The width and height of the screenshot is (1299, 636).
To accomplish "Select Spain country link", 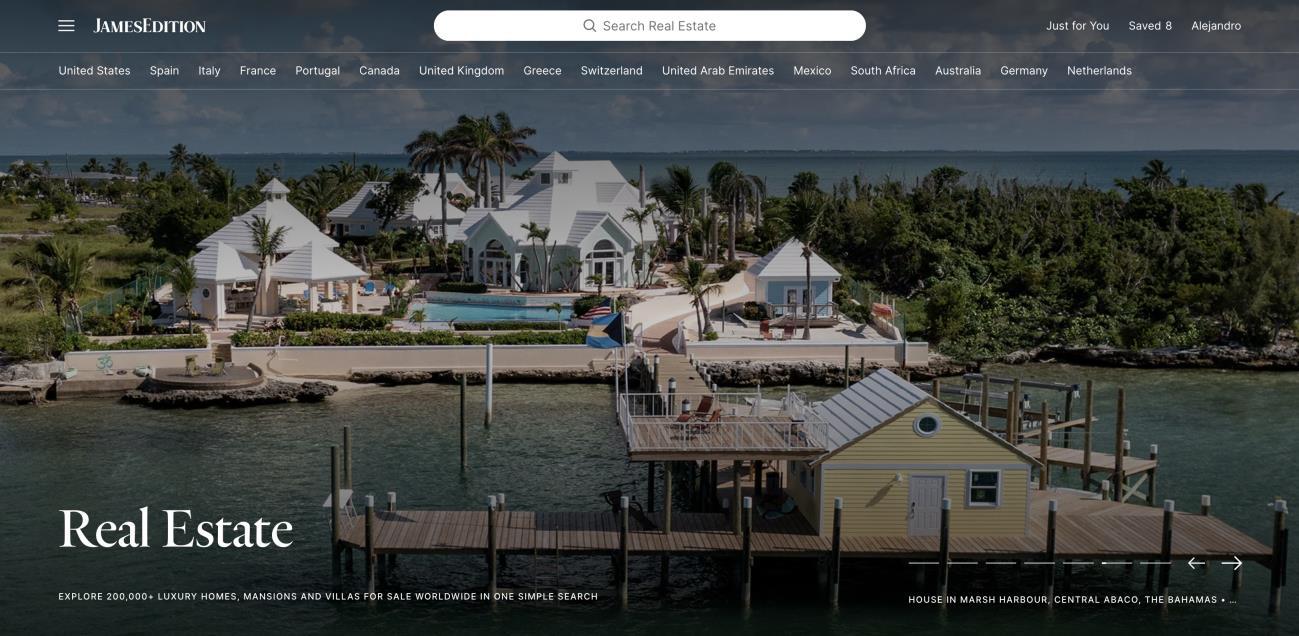I will pos(164,71).
